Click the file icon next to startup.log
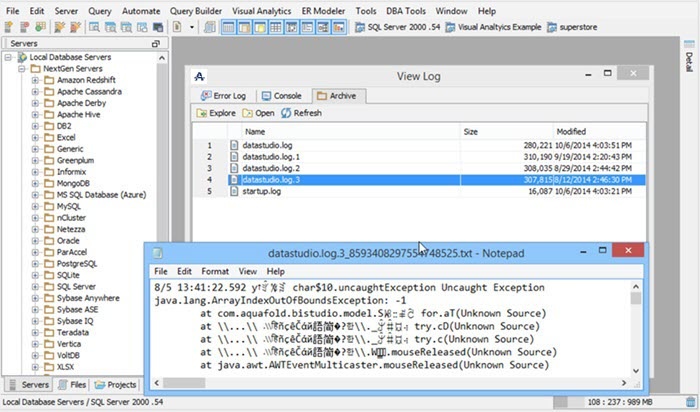This screenshot has height=412, width=700. click(x=234, y=191)
